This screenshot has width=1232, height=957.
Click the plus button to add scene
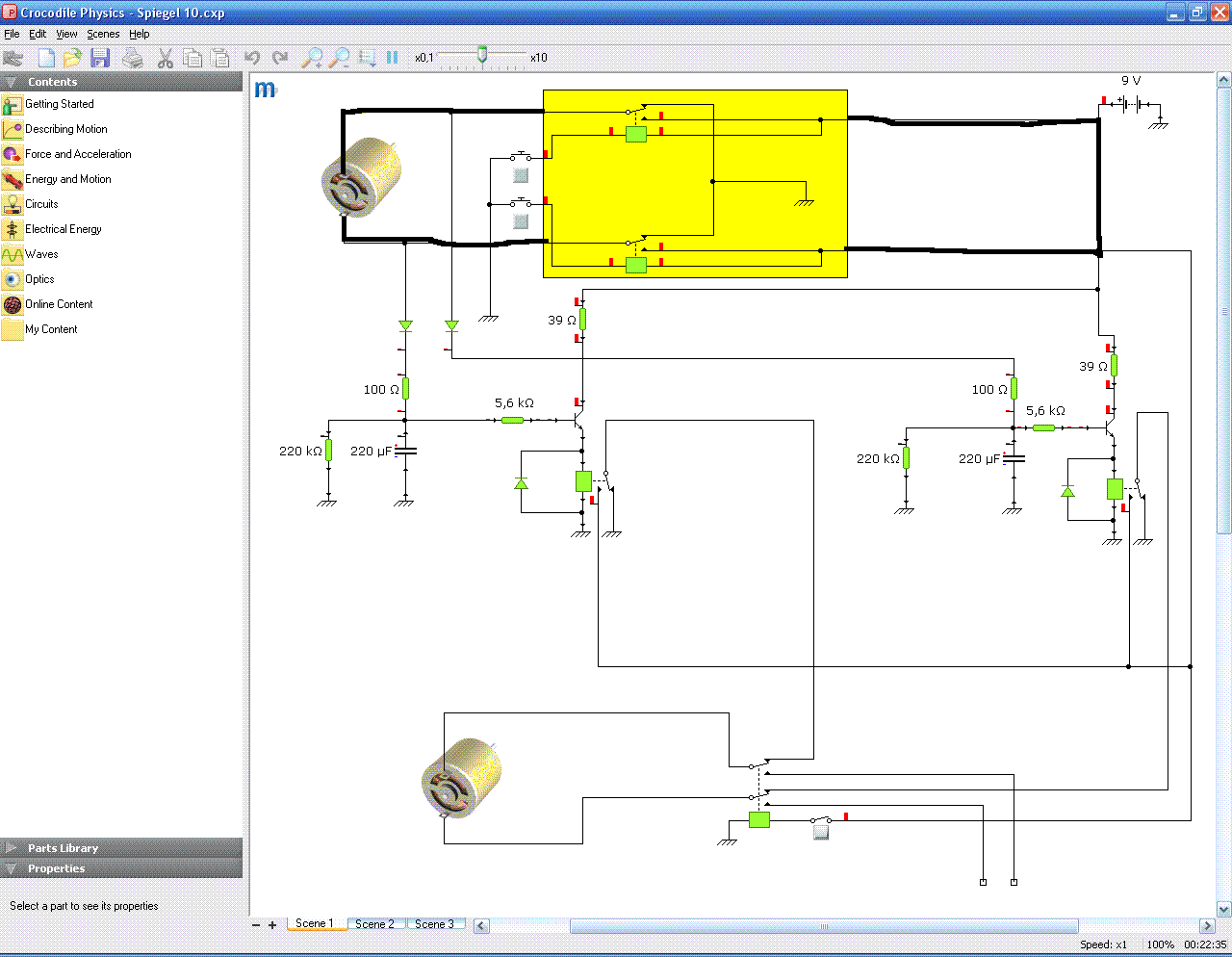pyautogui.click(x=272, y=925)
